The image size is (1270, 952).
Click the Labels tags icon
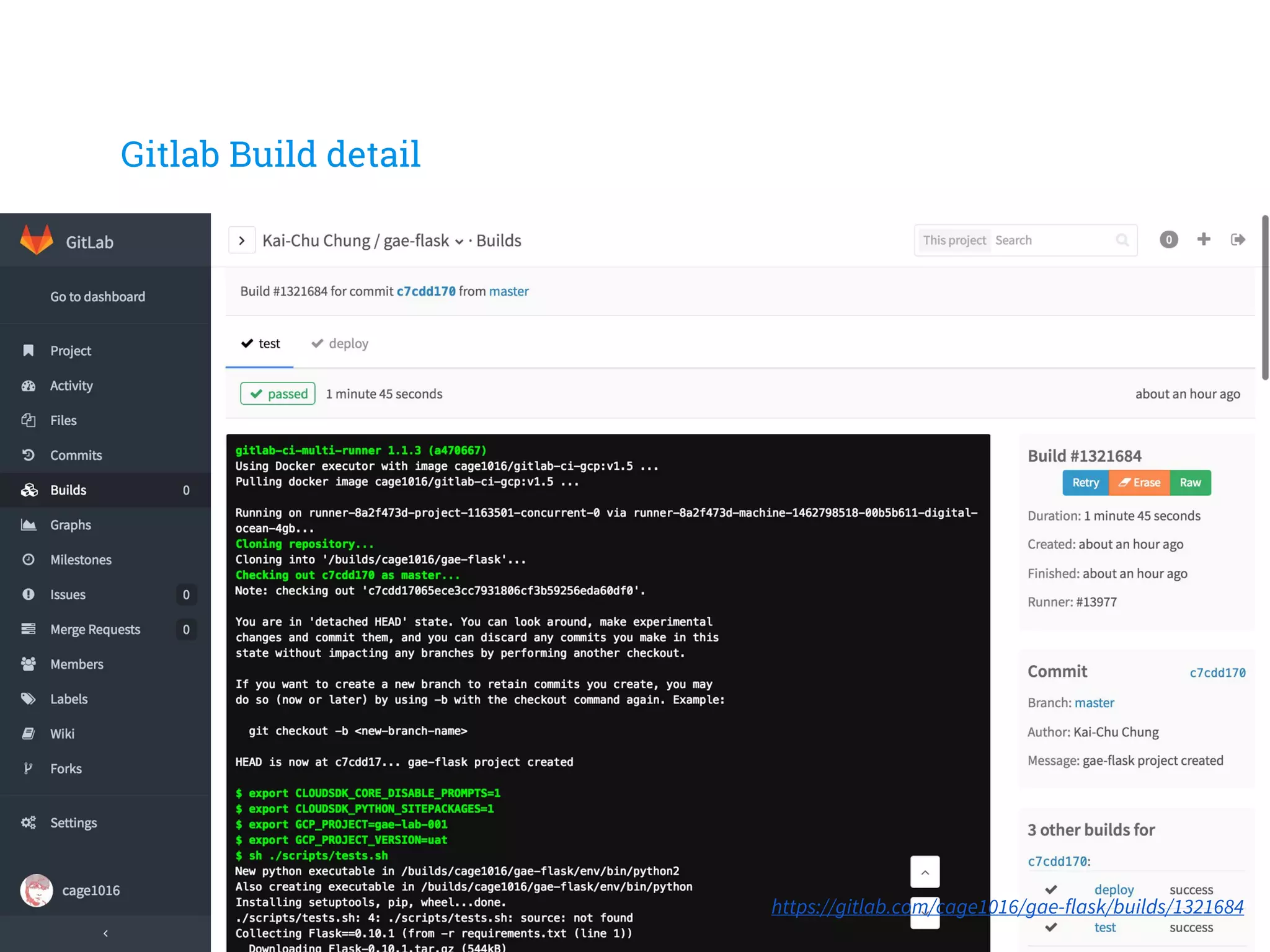(29, 699)
